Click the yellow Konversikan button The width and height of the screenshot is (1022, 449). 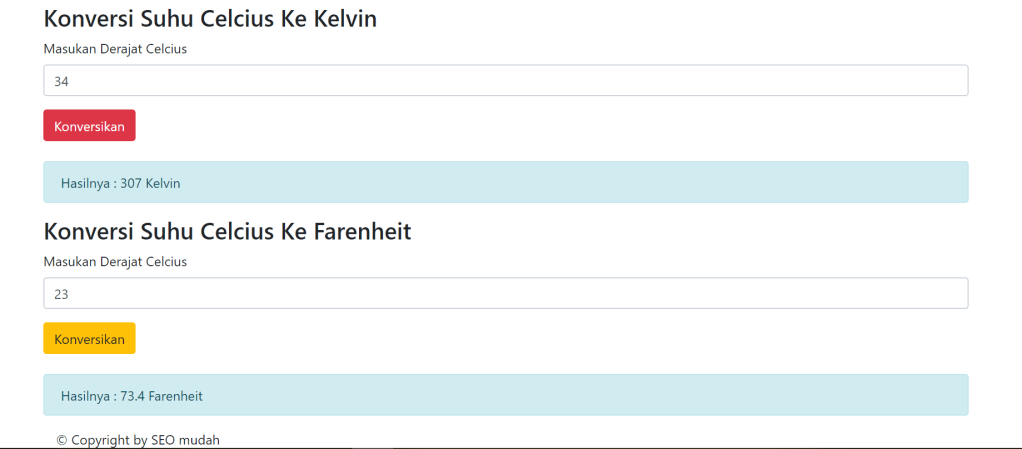click(x=89, y=339)
